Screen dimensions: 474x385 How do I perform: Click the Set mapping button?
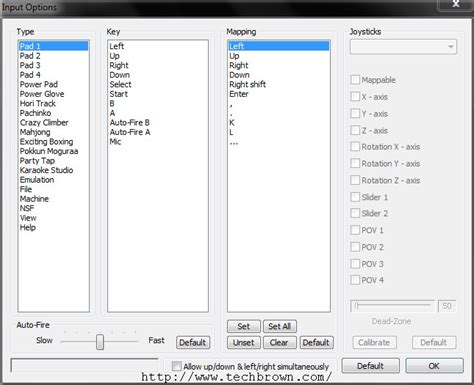tap(244, 326)
